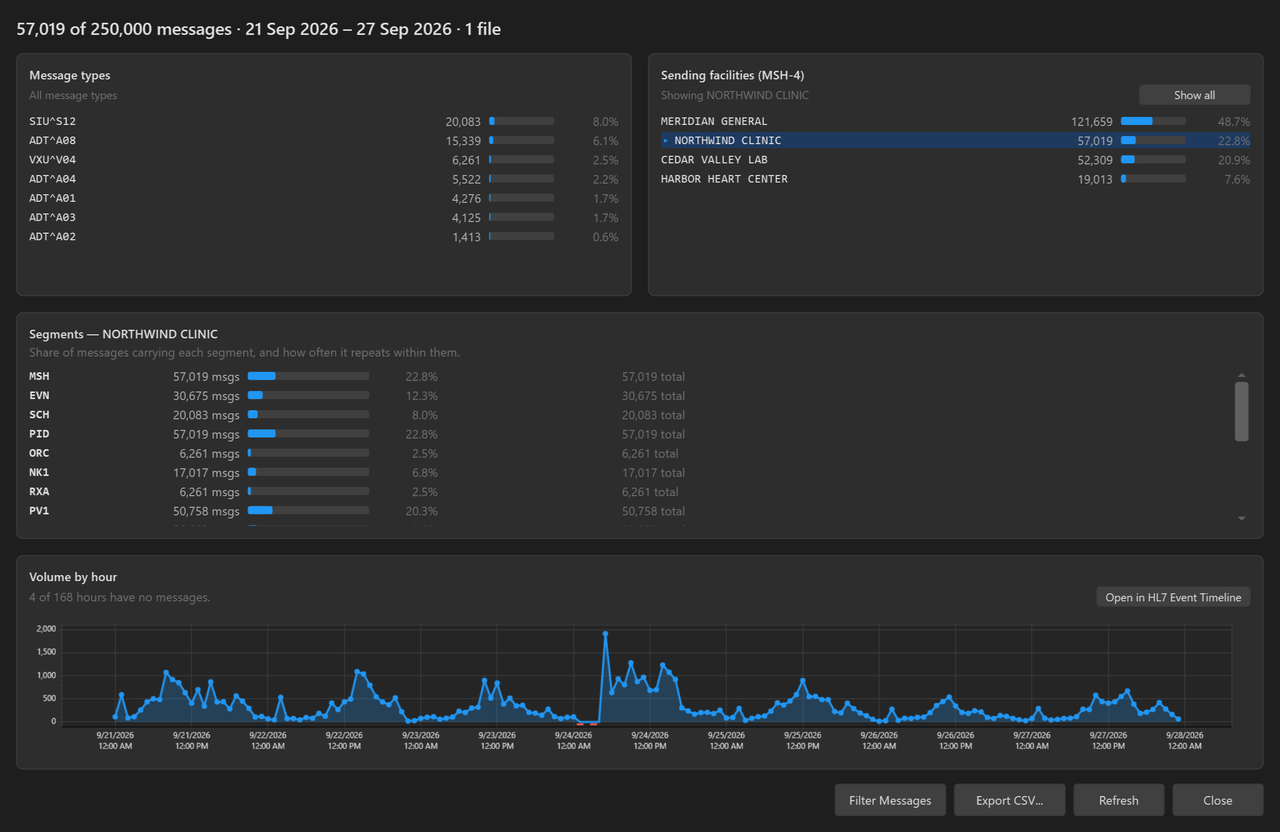Deselect the NORTHWIND CLINIC facility row
Image resolution: width=1280 pixels, height=832 pixels.
tap(955, 141)
